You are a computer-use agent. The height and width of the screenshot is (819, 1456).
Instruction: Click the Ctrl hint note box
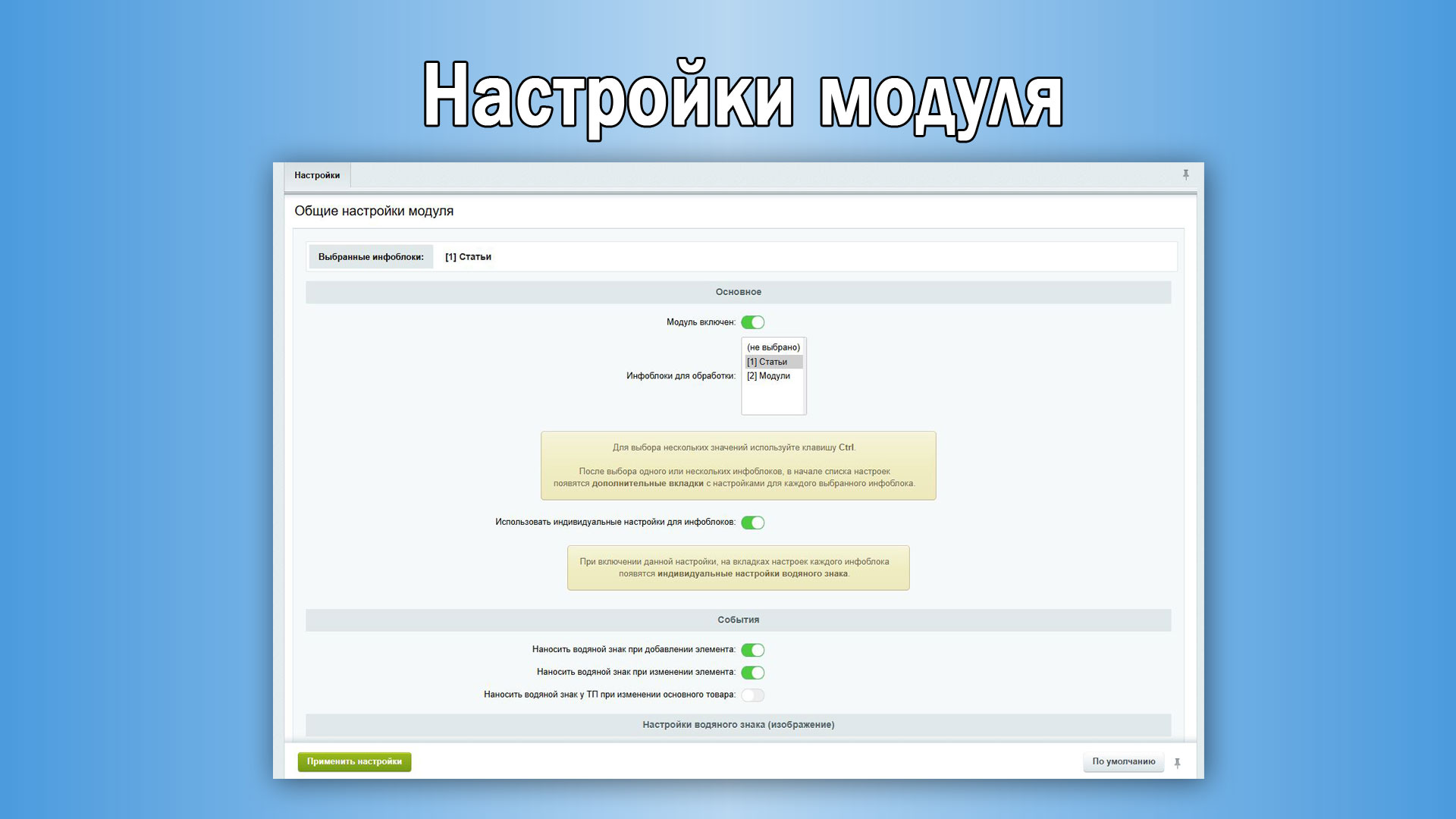coord(738,466)
